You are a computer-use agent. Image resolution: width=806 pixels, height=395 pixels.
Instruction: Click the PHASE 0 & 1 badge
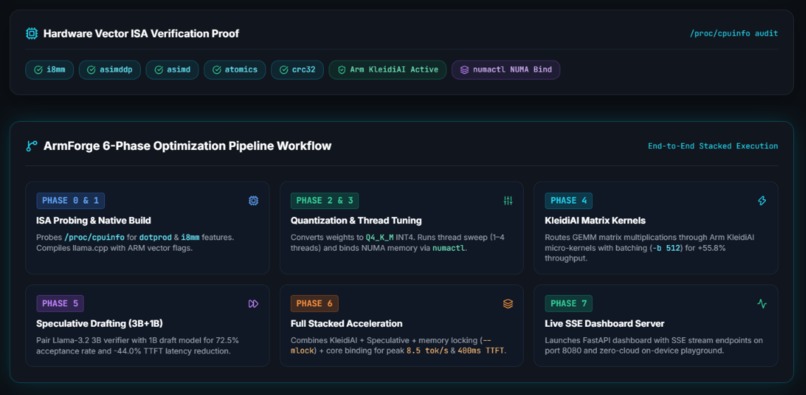[70, 201]
